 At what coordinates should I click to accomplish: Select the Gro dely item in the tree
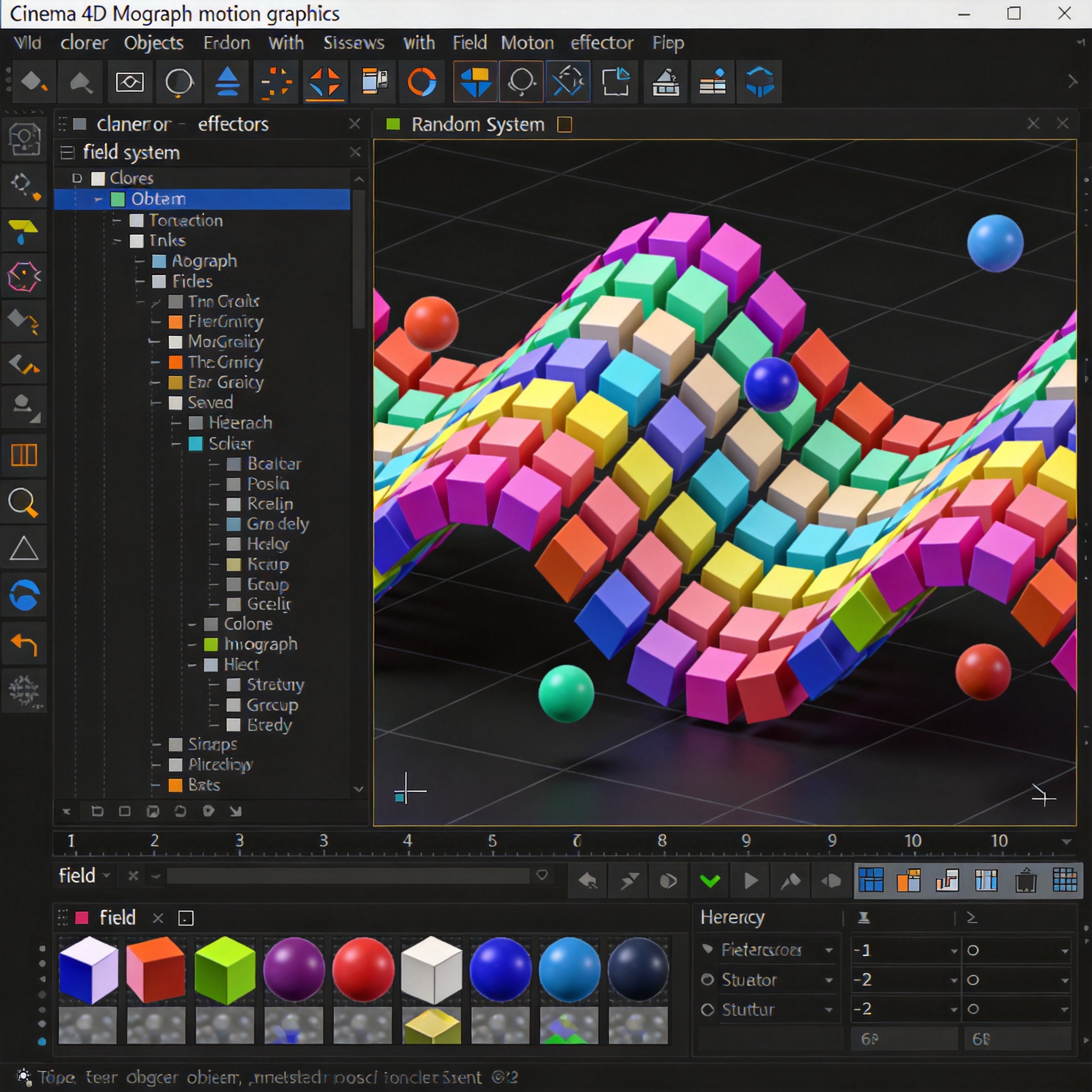277,524
